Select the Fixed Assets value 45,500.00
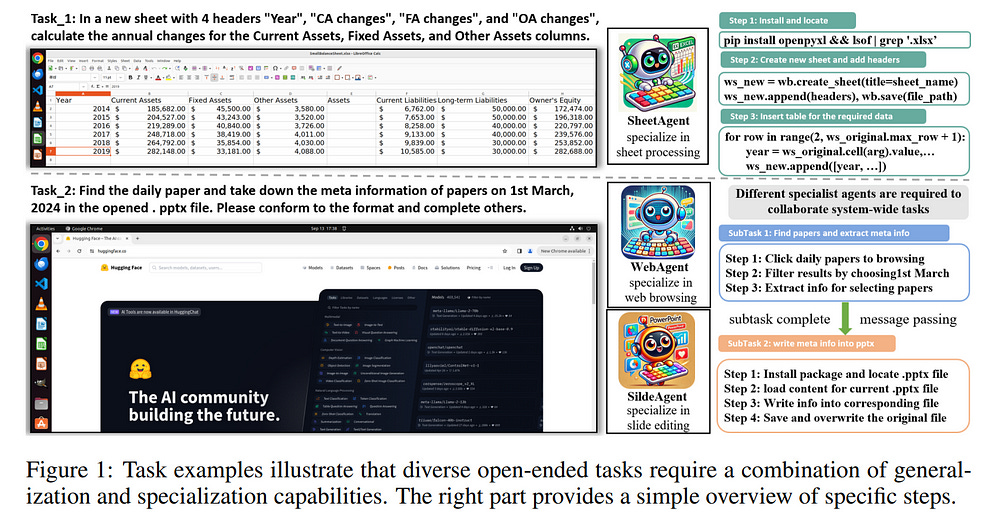The height and width of the screenshot is (512, 1000). (x=220, y=109)
